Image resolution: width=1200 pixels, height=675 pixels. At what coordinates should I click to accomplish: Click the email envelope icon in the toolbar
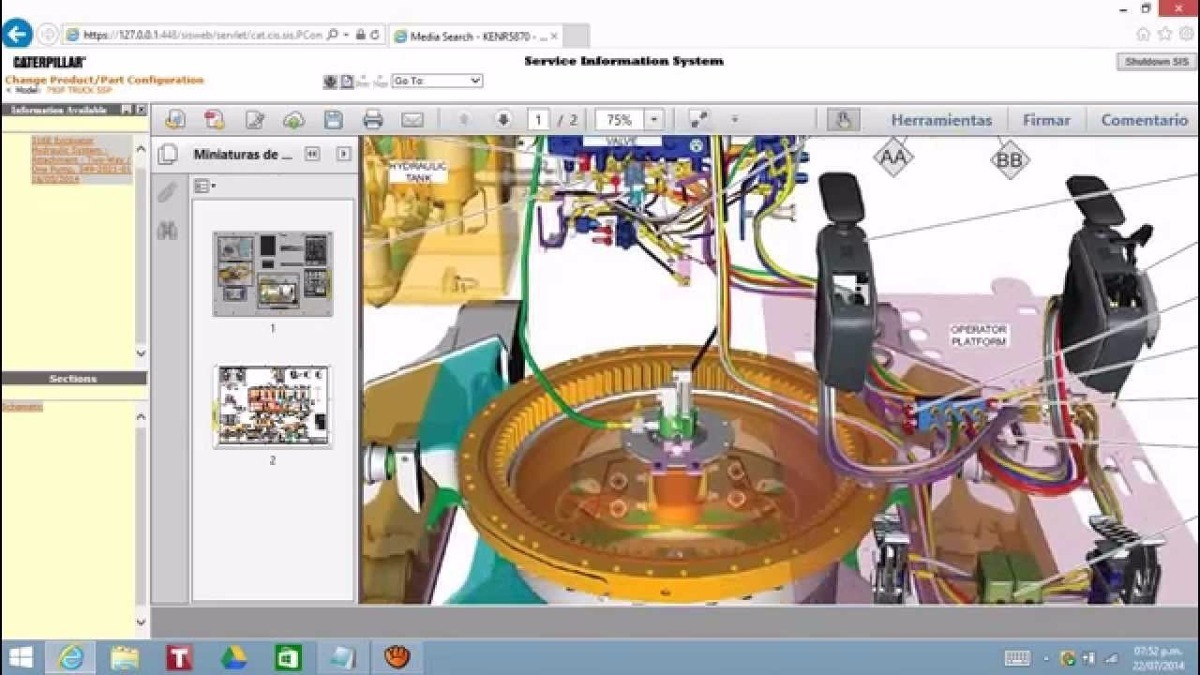(x=412, y=120)
